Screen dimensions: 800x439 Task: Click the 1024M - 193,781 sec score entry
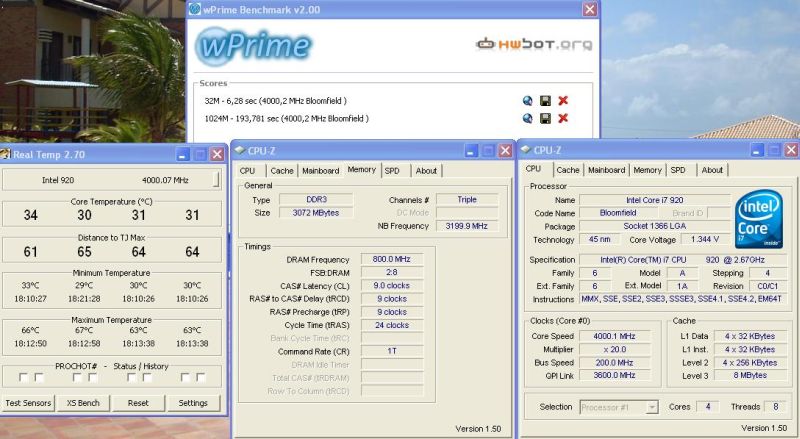[286, 118]
